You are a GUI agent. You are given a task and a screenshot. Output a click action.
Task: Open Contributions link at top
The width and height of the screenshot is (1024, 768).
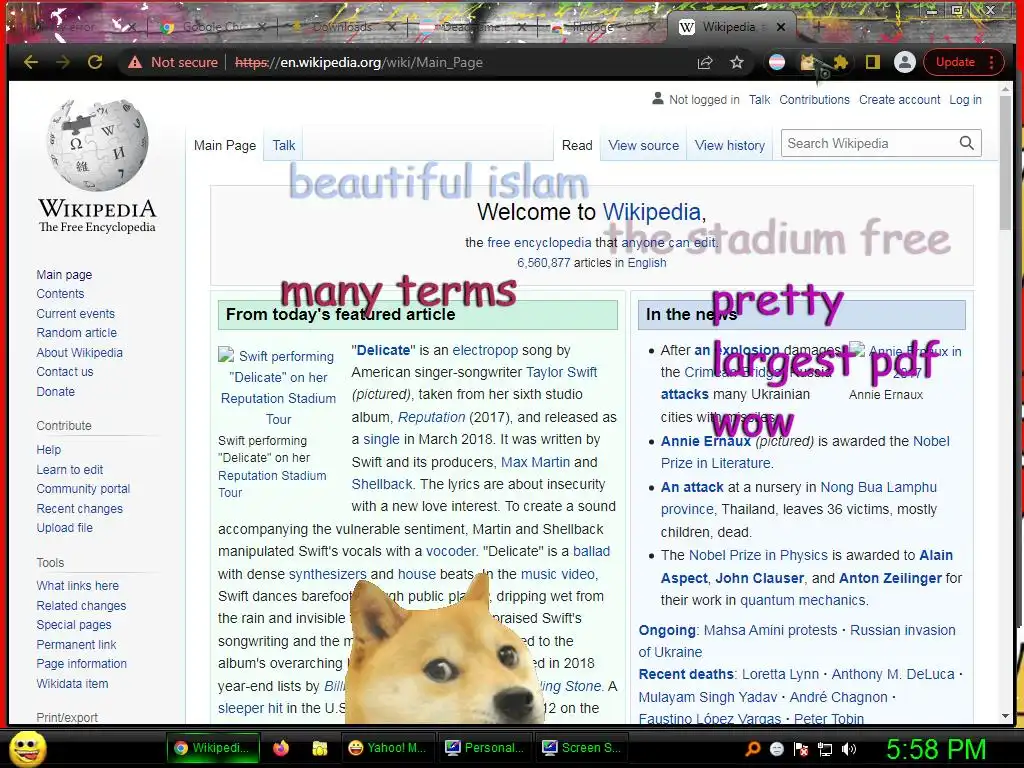(814, 99)
